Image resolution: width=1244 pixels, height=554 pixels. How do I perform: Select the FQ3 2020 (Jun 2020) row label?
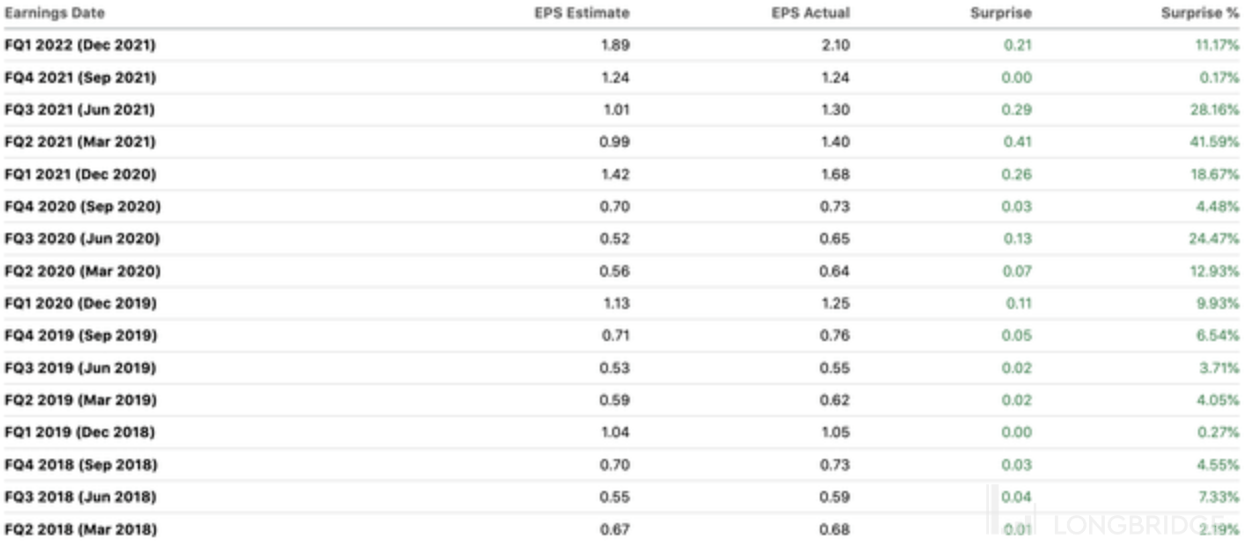point(82,239)
